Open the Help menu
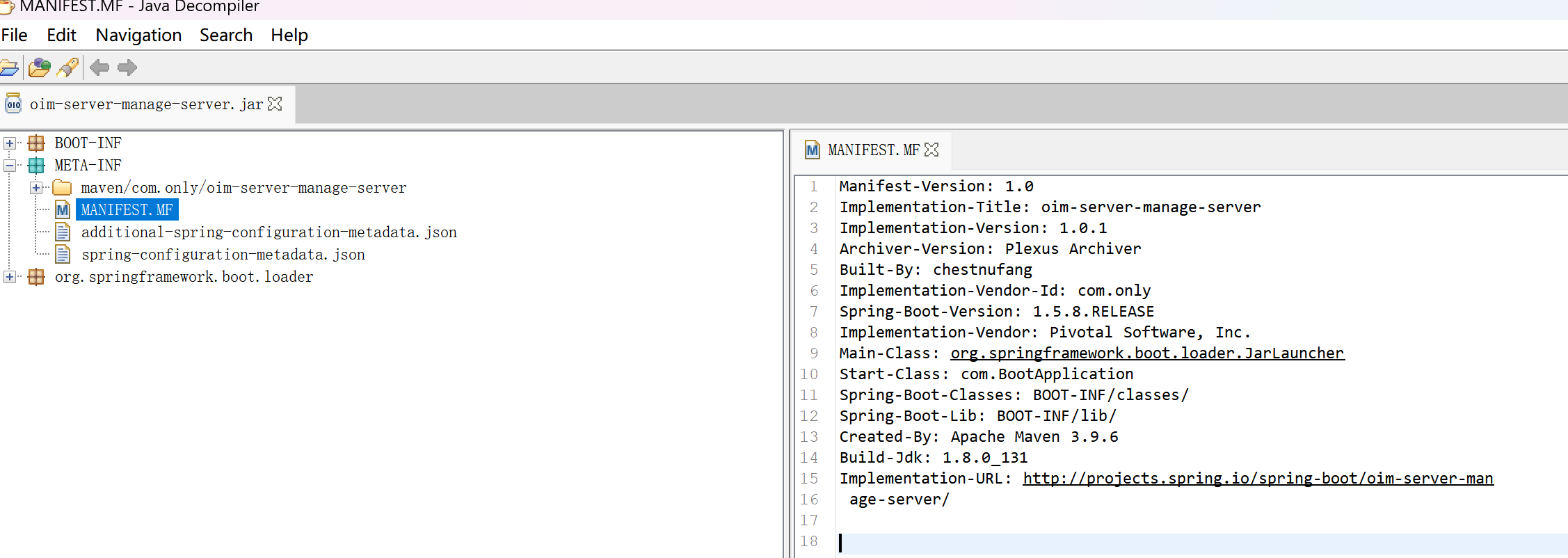This screenshot has width=1568, height=558. point(289,35)
